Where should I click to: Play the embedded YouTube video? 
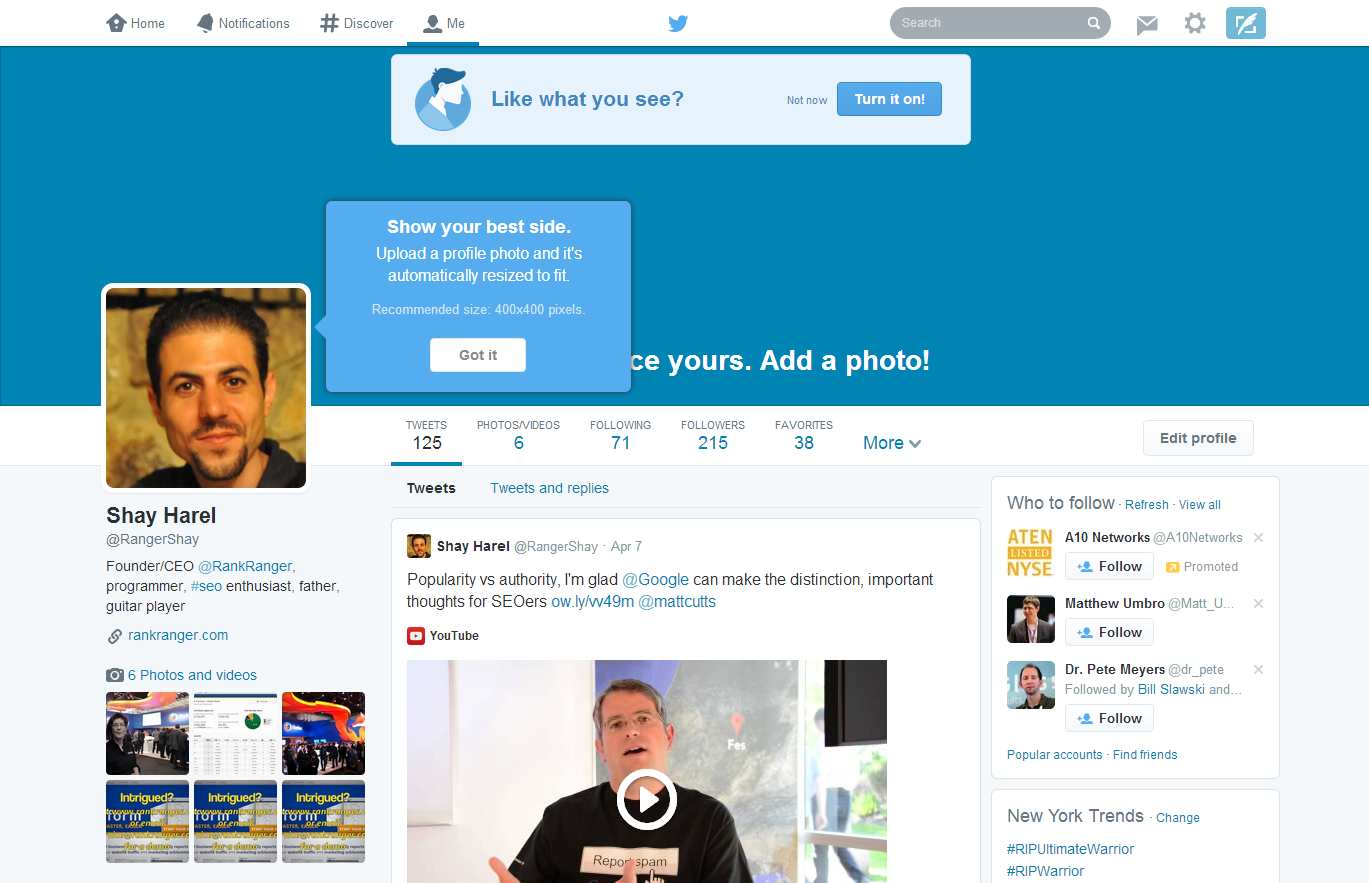646,799
